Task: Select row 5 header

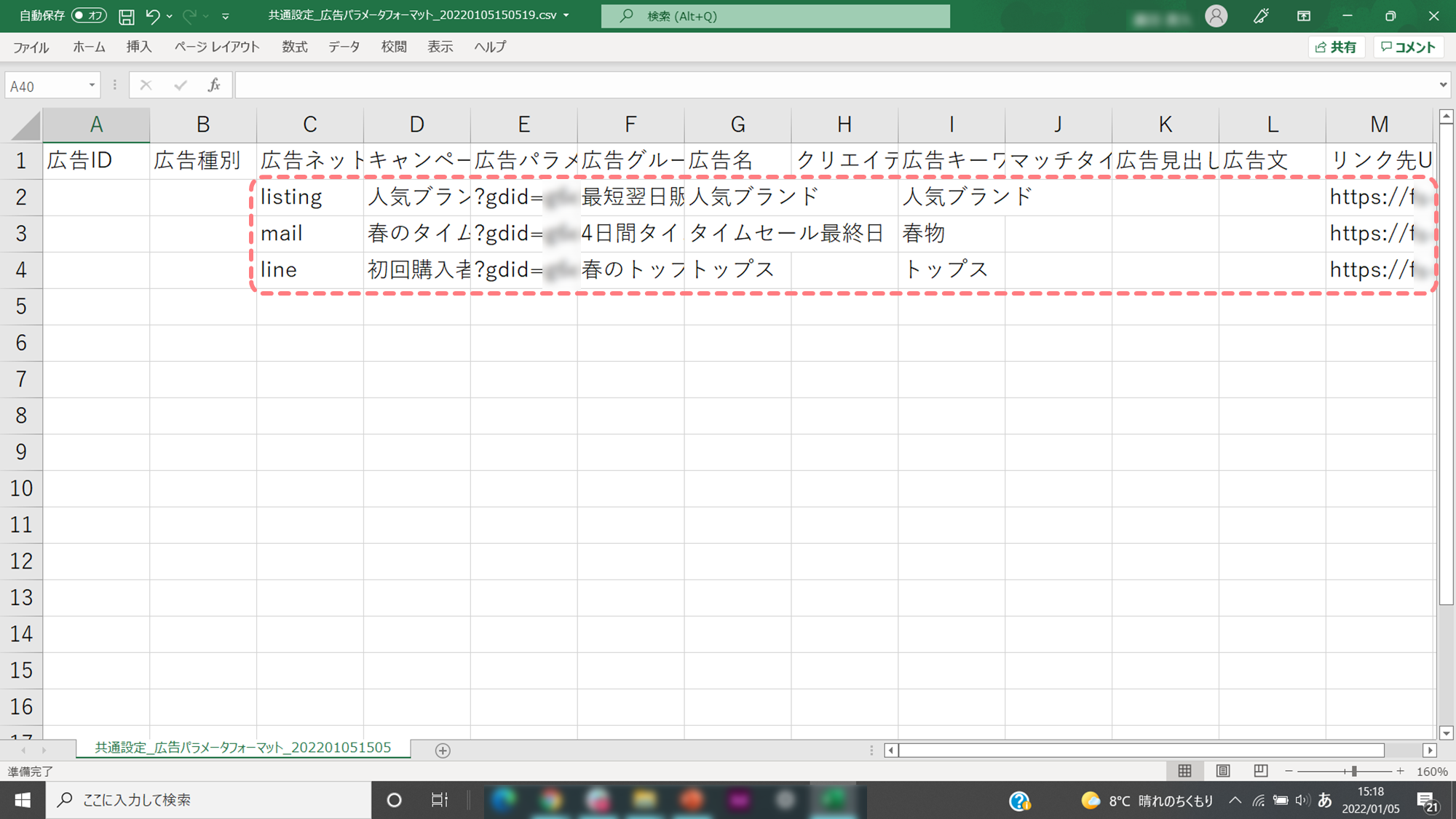Action: pos(21,306)
